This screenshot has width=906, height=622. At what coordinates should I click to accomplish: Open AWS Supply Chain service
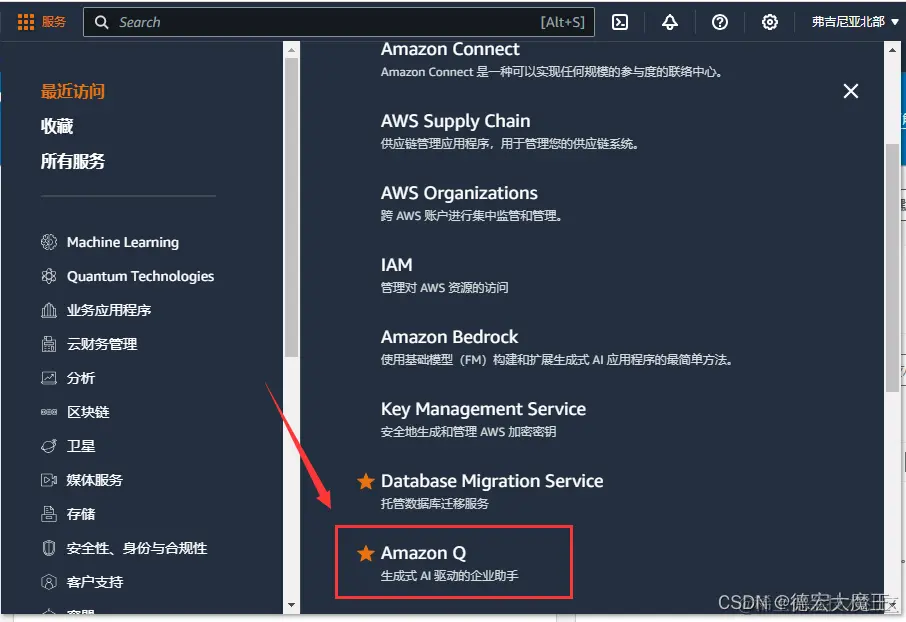455,121
